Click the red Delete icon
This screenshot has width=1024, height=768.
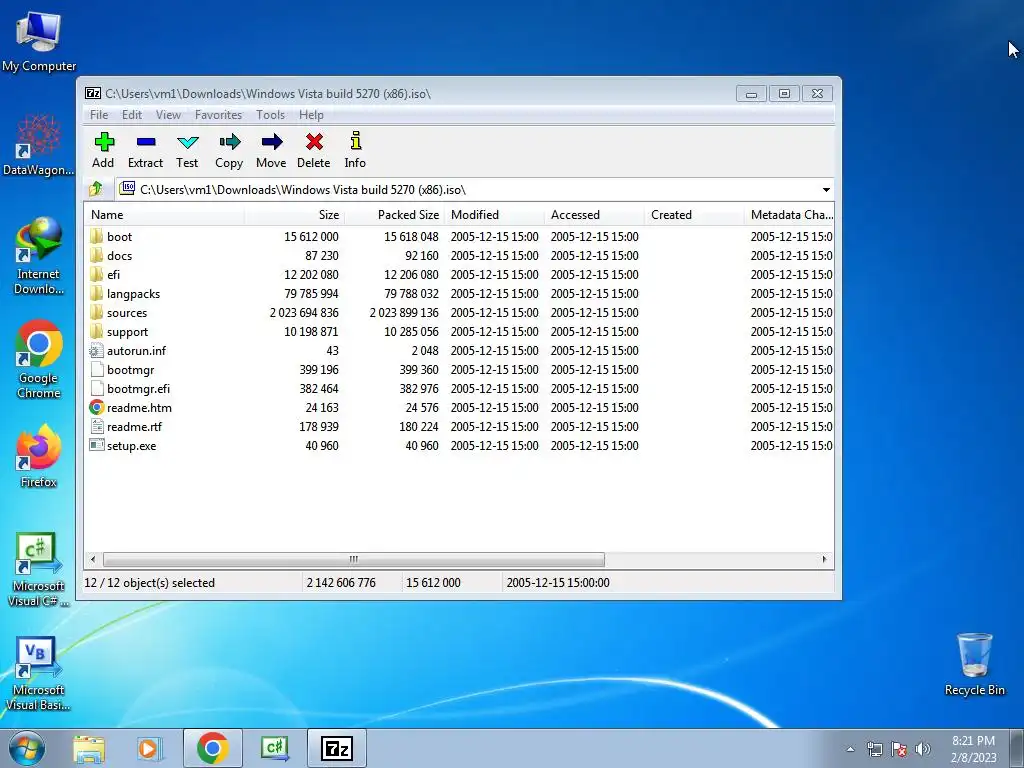coord(314,142)
